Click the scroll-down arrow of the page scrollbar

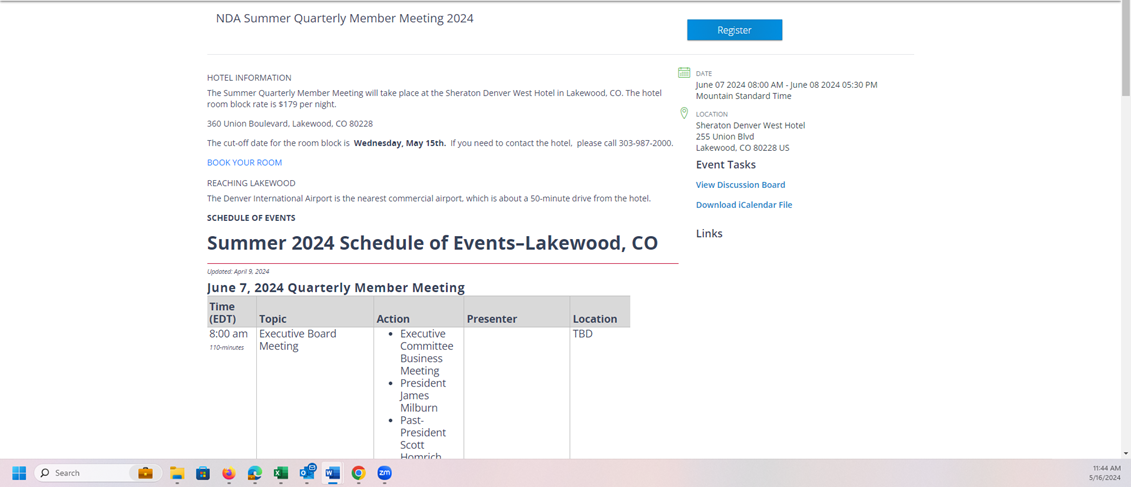(x=1125, y=453)
